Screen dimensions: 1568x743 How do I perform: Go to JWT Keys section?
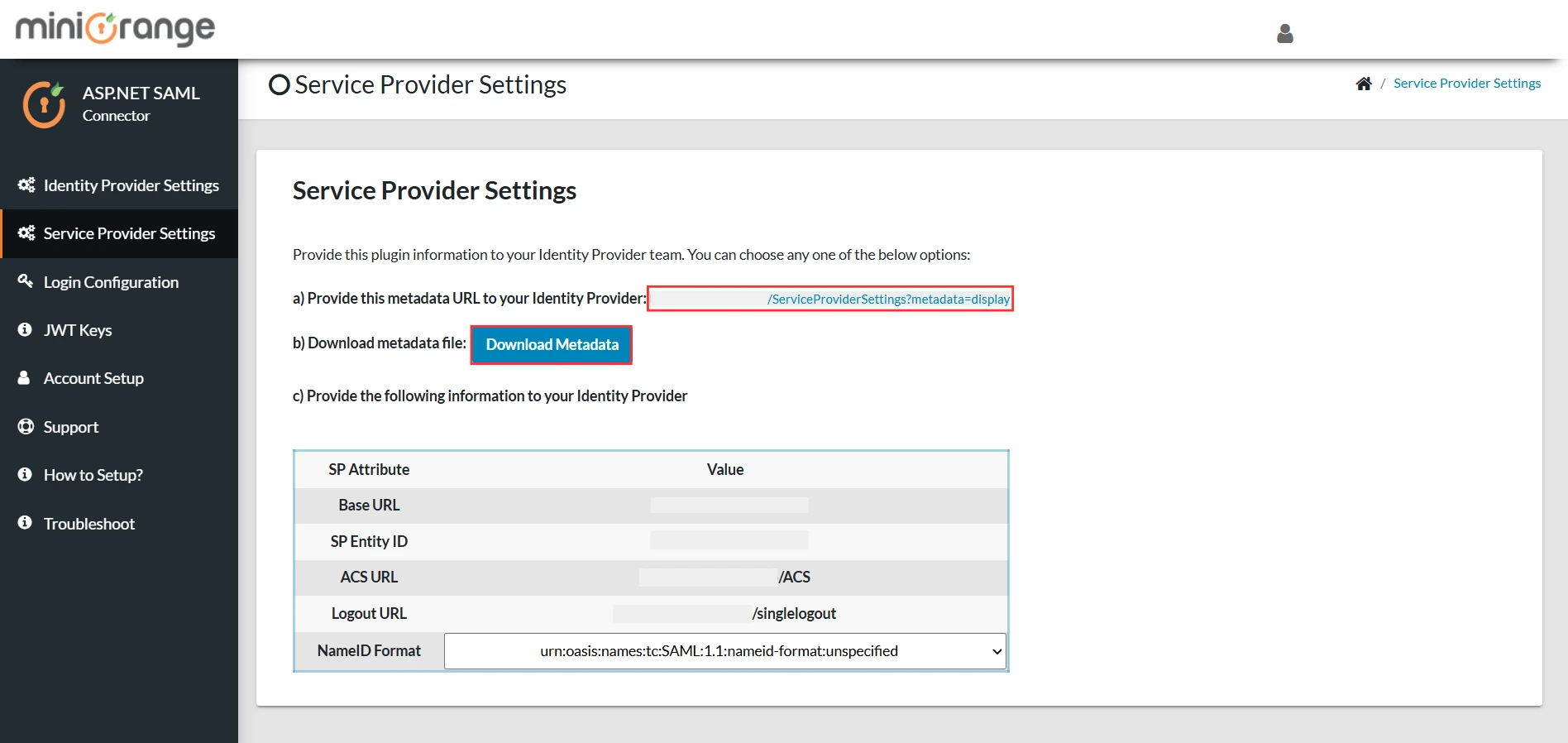[x=119, y=330]
